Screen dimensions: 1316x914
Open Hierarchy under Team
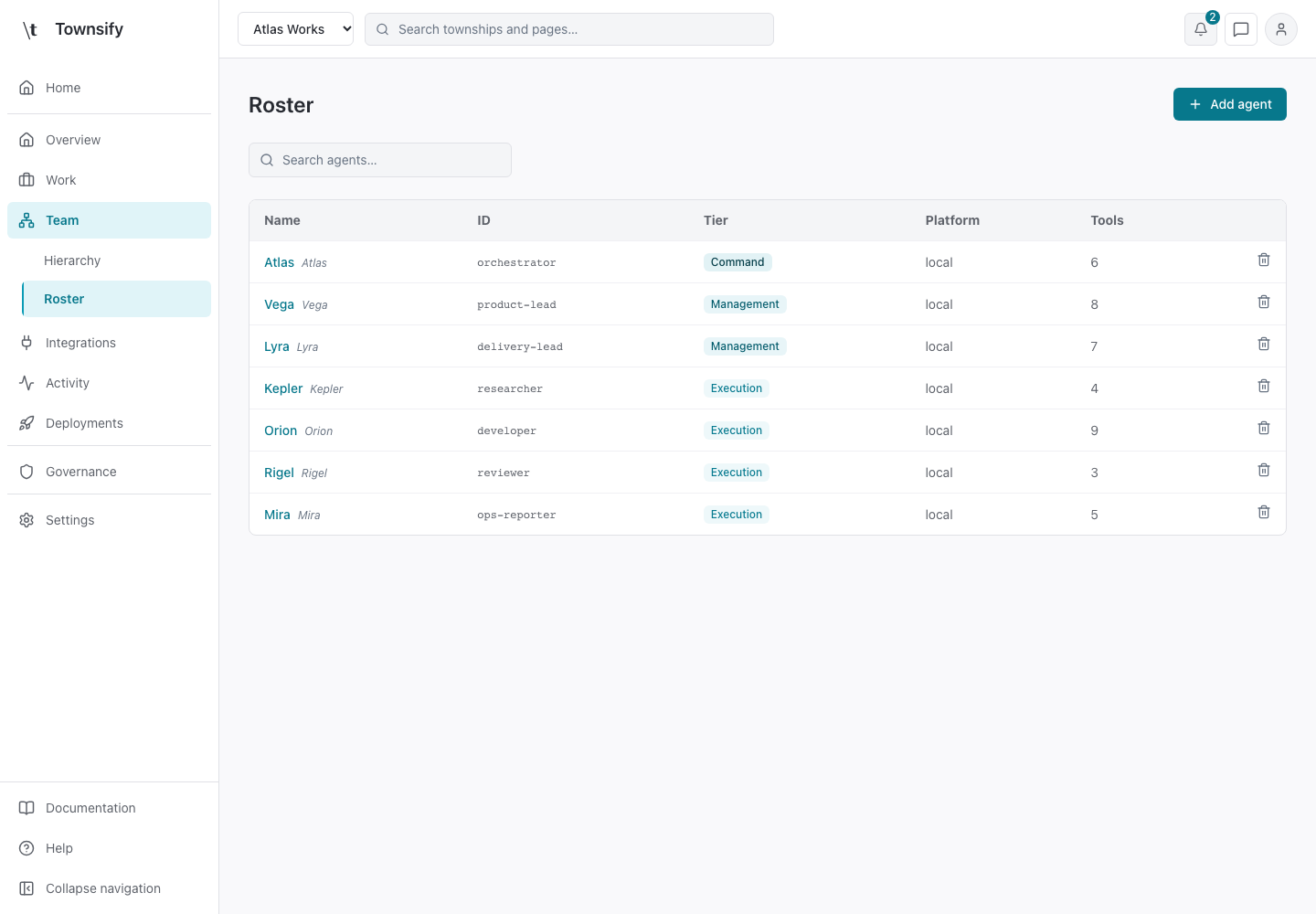click(116, 260)
